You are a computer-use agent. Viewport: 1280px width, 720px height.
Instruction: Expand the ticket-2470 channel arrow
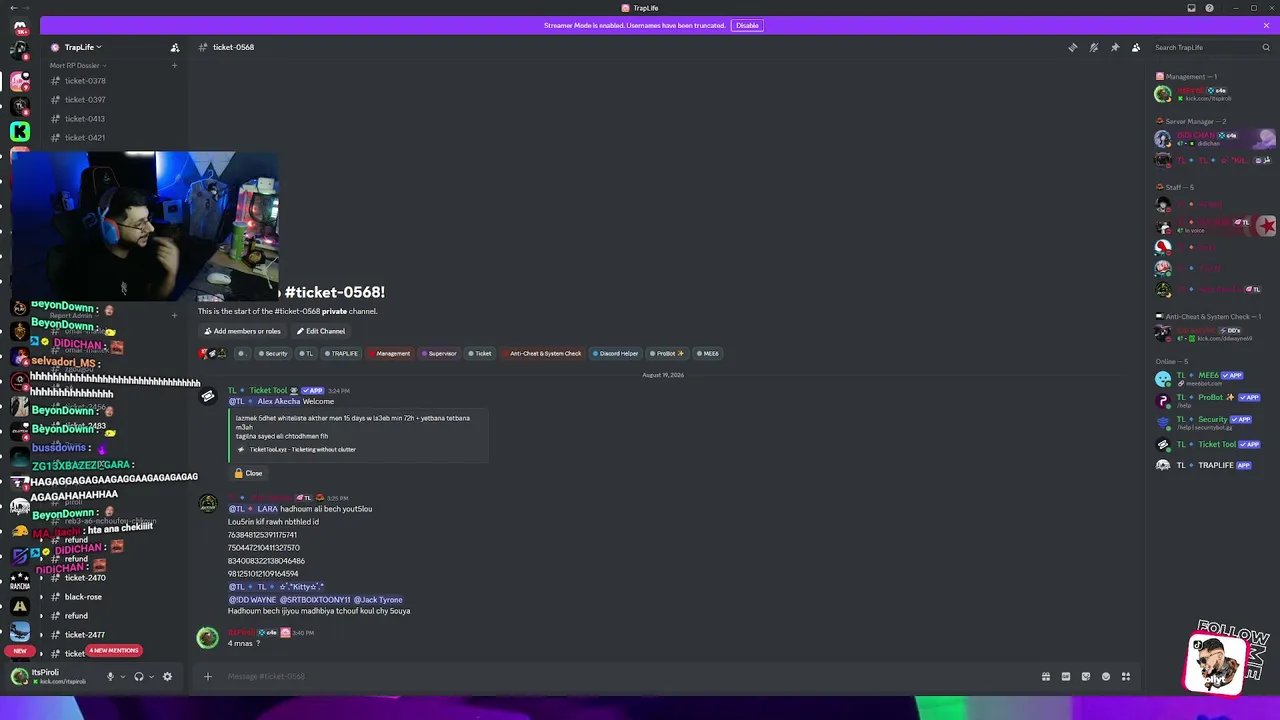pyautogui.click(x=41, y=578)
